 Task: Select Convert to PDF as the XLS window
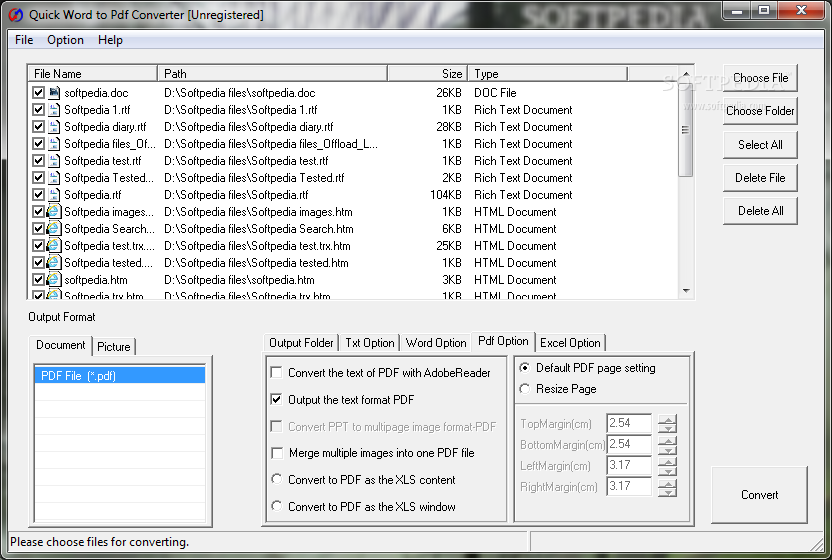[x=276, y=506]
